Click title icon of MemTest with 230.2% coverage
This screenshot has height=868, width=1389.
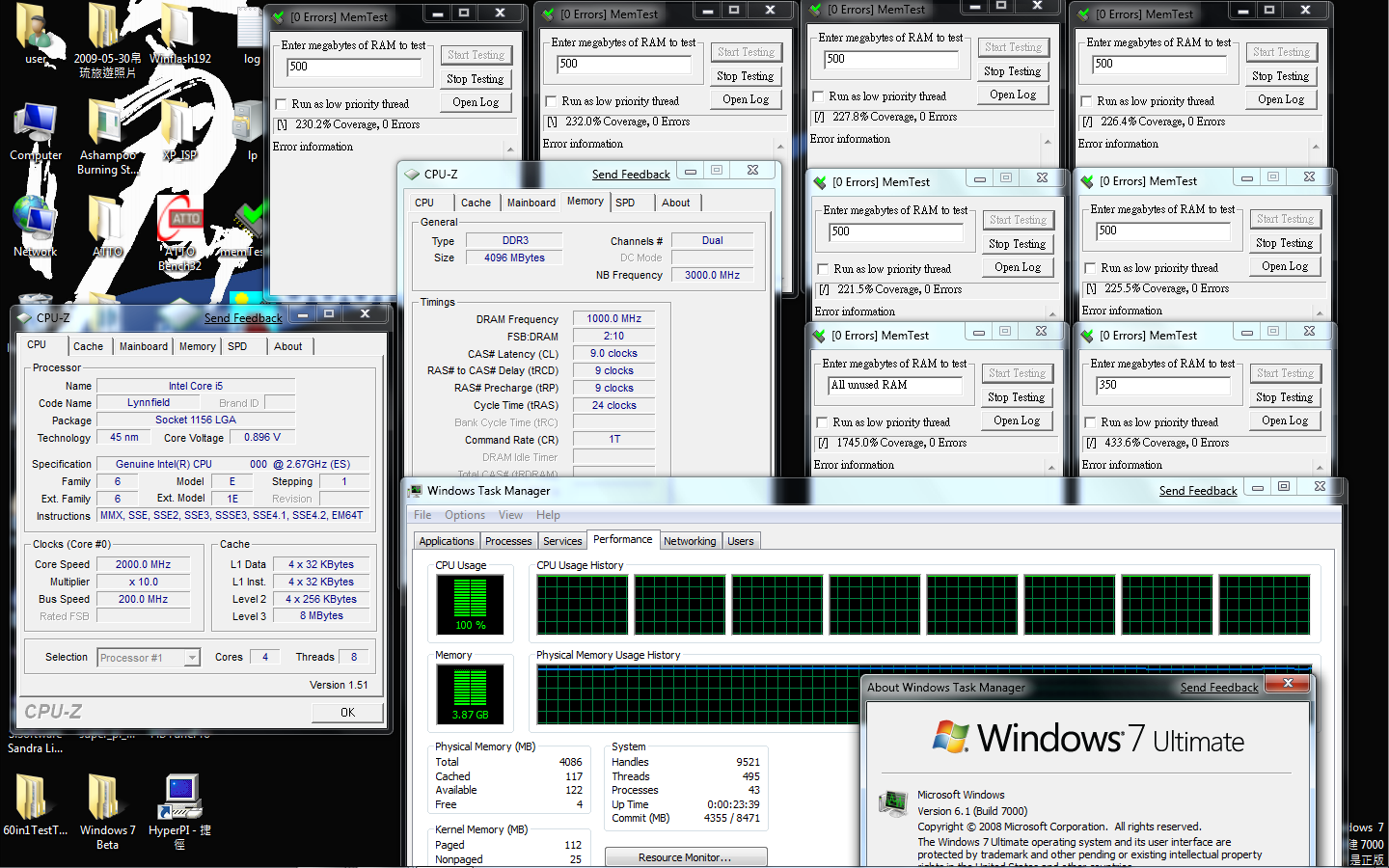pyautogui.click(x=279, y=17)
